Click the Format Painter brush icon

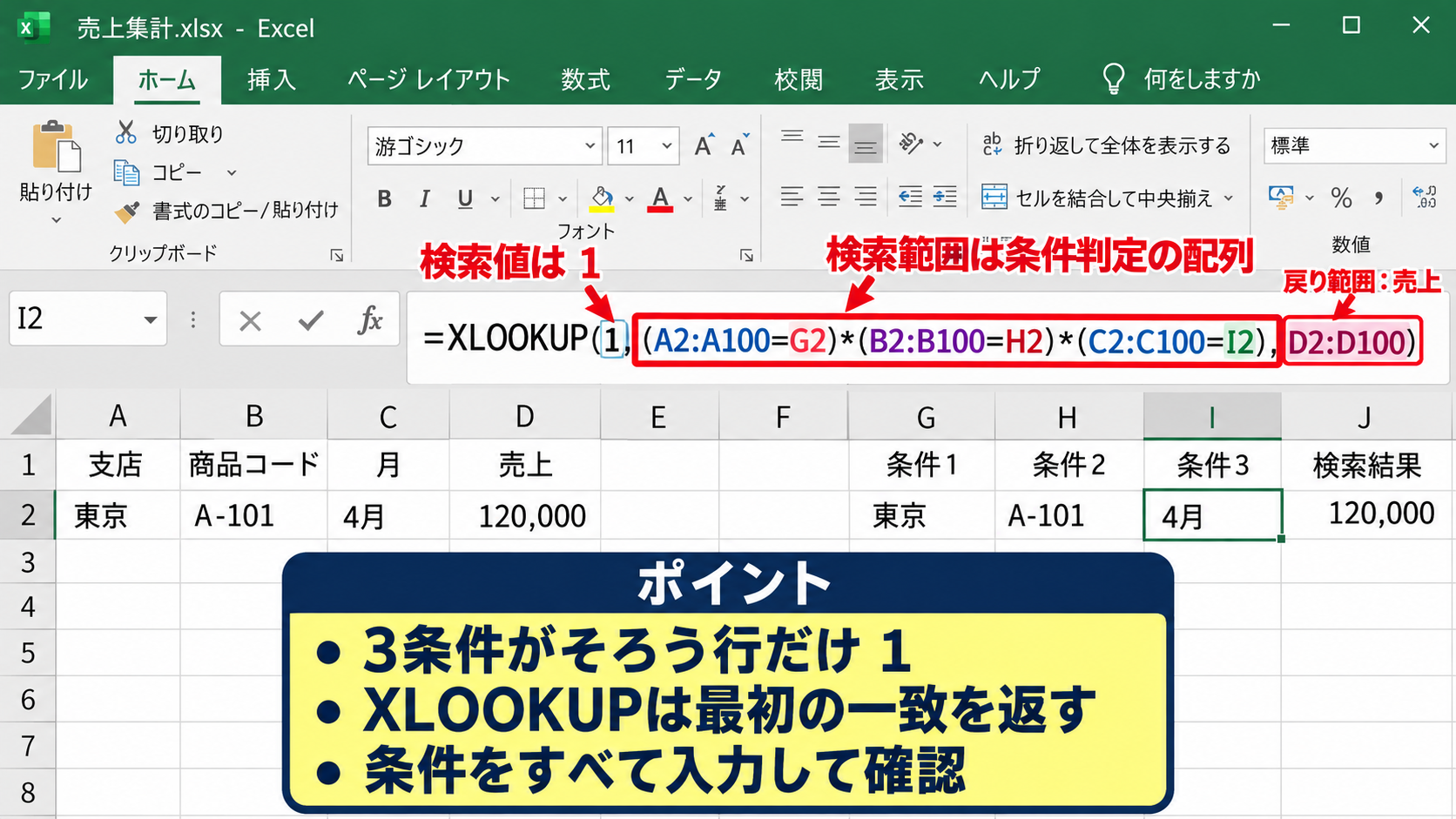tap(127, 211)
